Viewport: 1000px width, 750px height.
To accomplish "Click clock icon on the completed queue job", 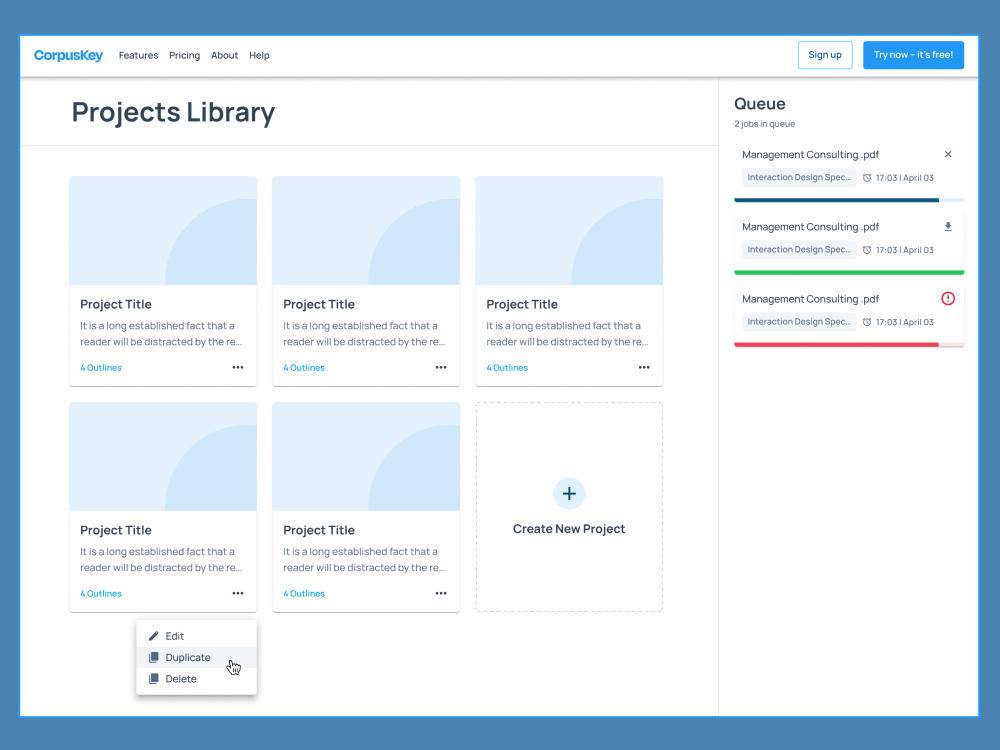I will click(x=867, y=250).
